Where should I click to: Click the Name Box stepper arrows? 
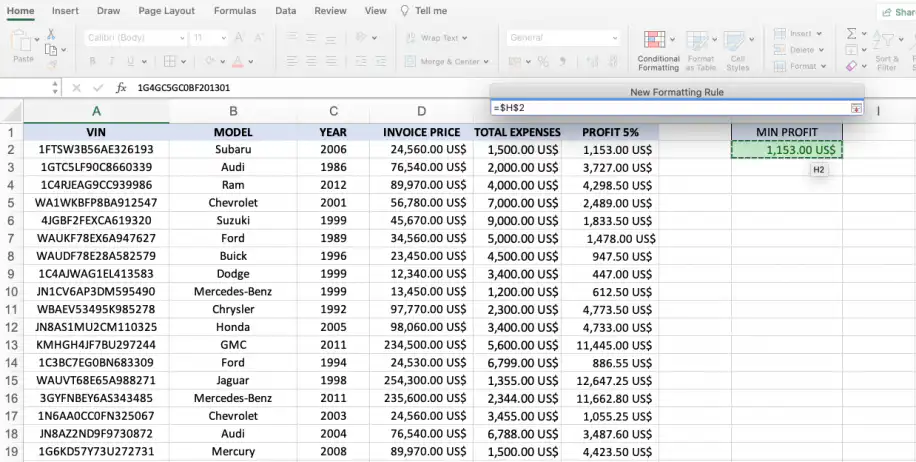click(55, 88)
